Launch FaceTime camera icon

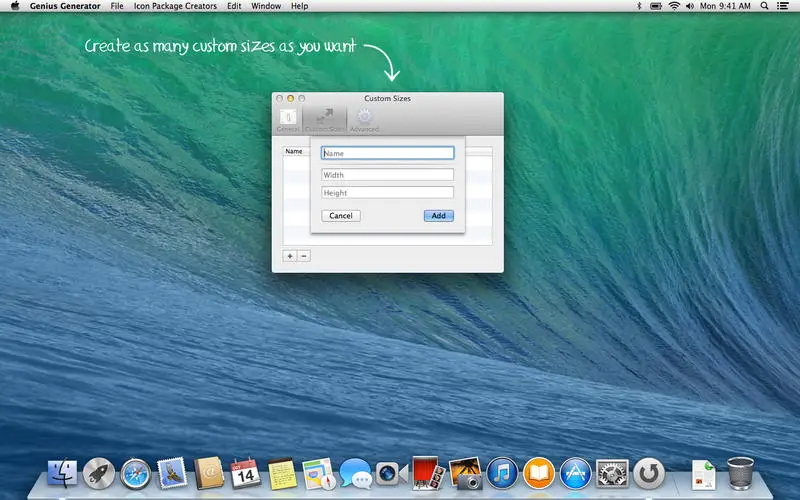392,474
